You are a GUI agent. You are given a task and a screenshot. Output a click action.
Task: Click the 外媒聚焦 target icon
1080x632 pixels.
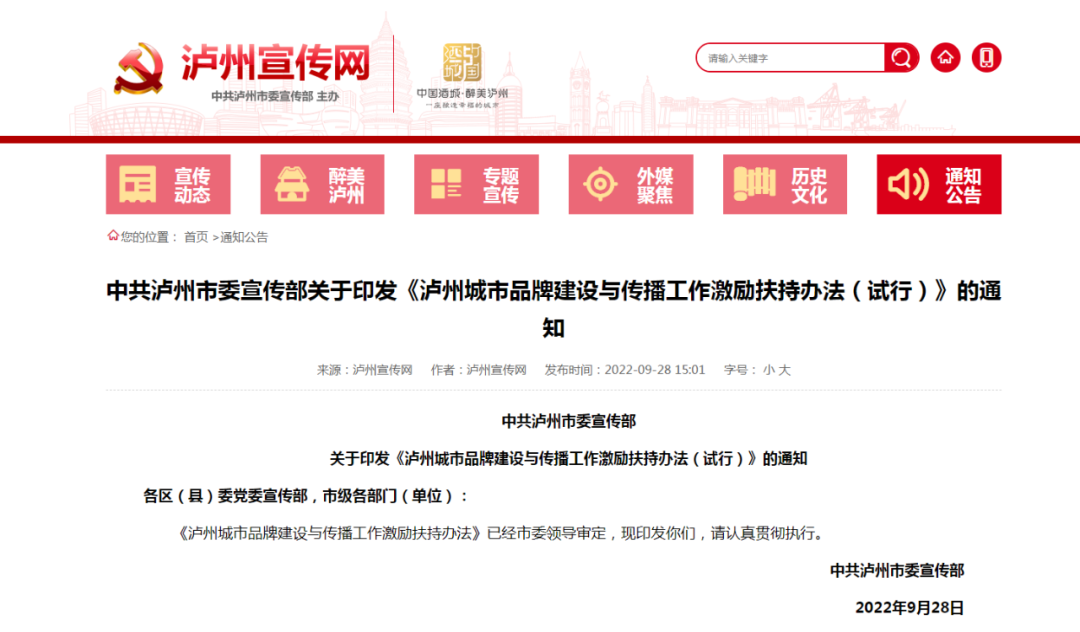pyautogui.click(x=600, y=185)
